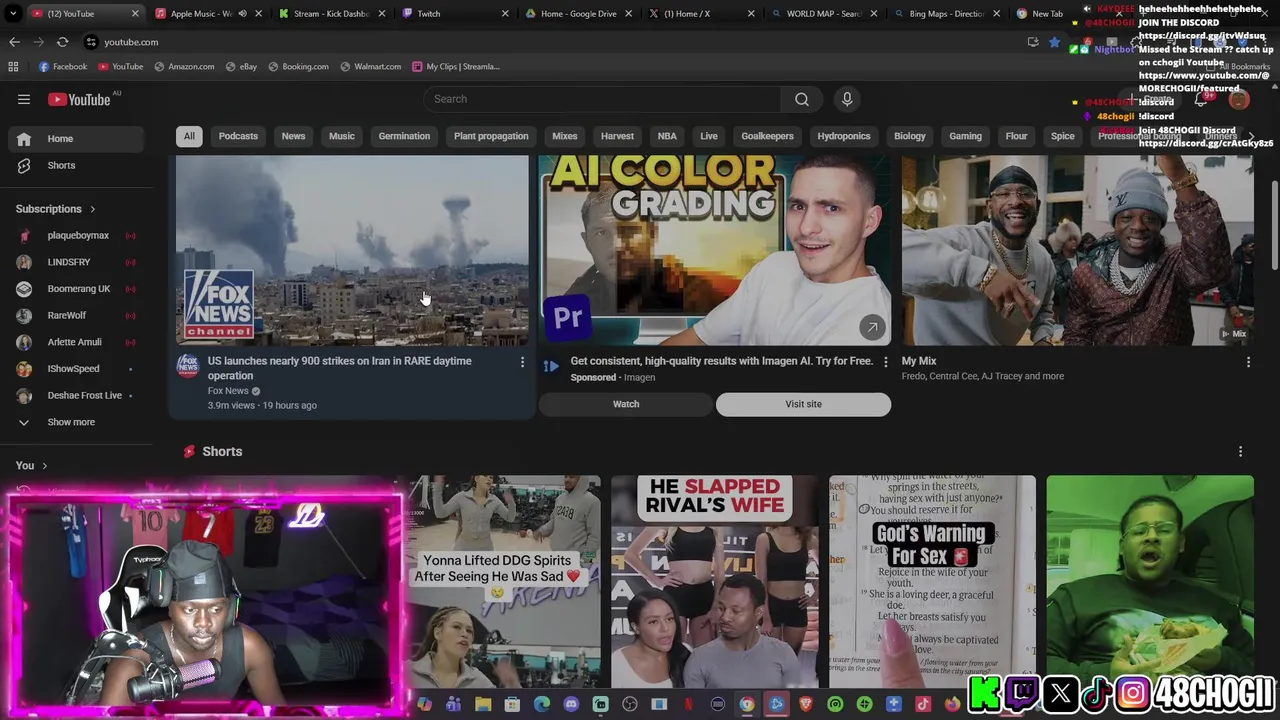Start voice search with the microphone
Screen dimensions: 1280x720
point(847,99)
